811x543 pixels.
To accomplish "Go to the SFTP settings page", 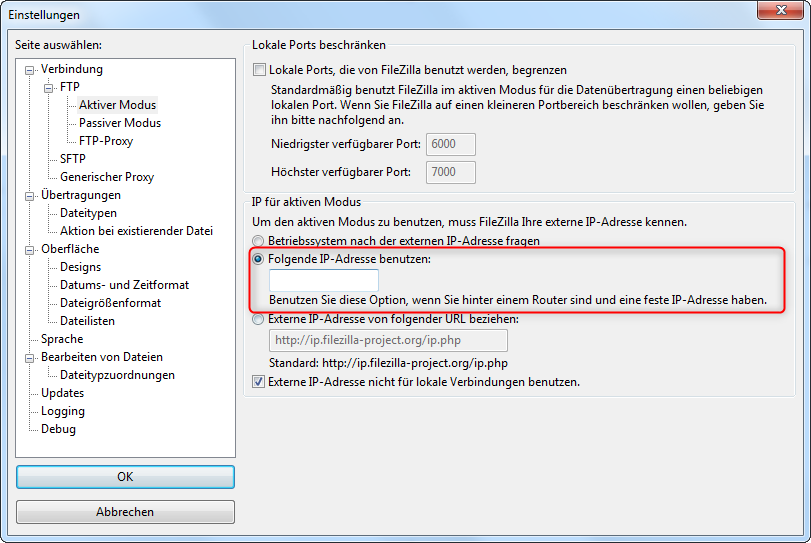I will click(73, 159).
